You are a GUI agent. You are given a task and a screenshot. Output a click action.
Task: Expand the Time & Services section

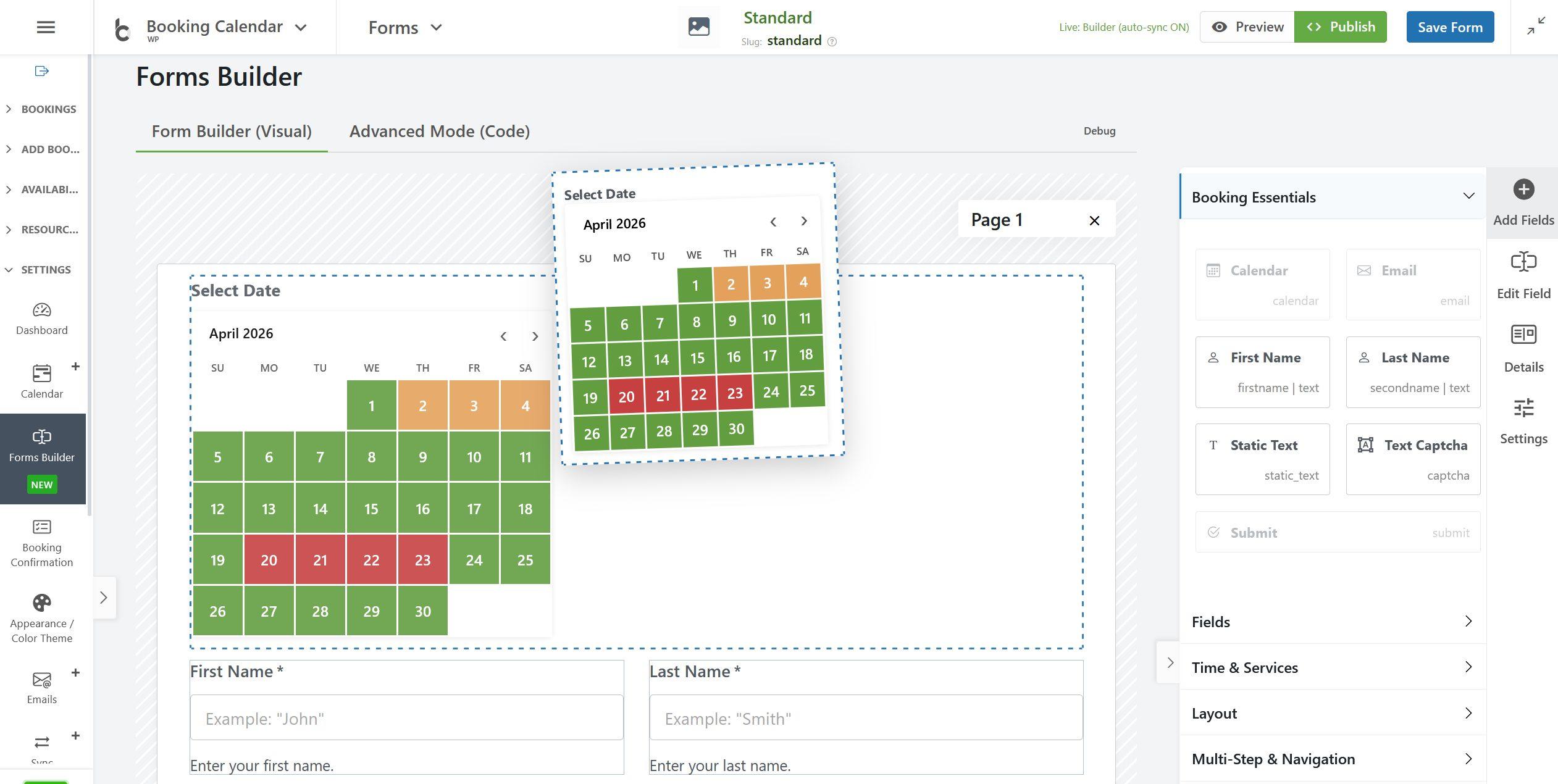point(1332,667)
